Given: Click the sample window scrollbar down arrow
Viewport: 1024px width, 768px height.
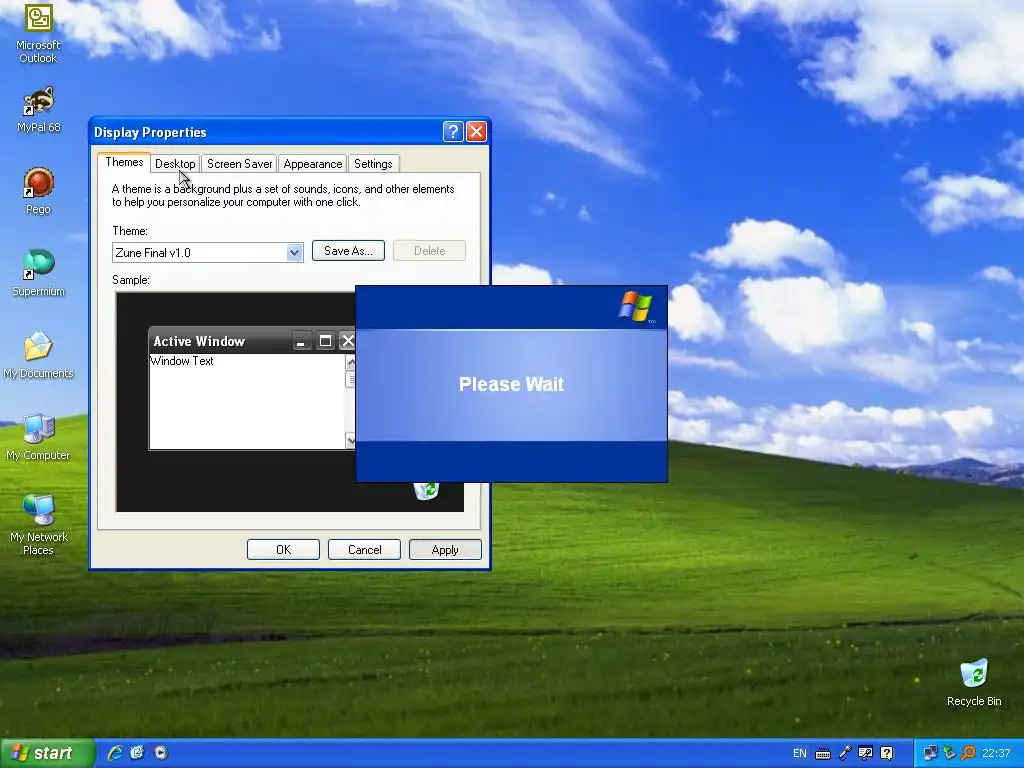Looking at the screenshot, I should pyautogui.click(x=351, y=440).
